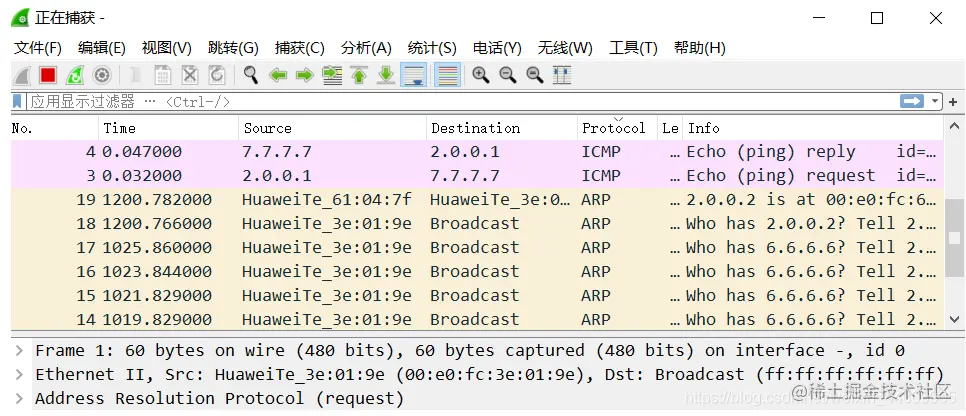Sort by the Info column header
Image resolution: width=966 pixels, height=416 pixels.
[812, 128]
